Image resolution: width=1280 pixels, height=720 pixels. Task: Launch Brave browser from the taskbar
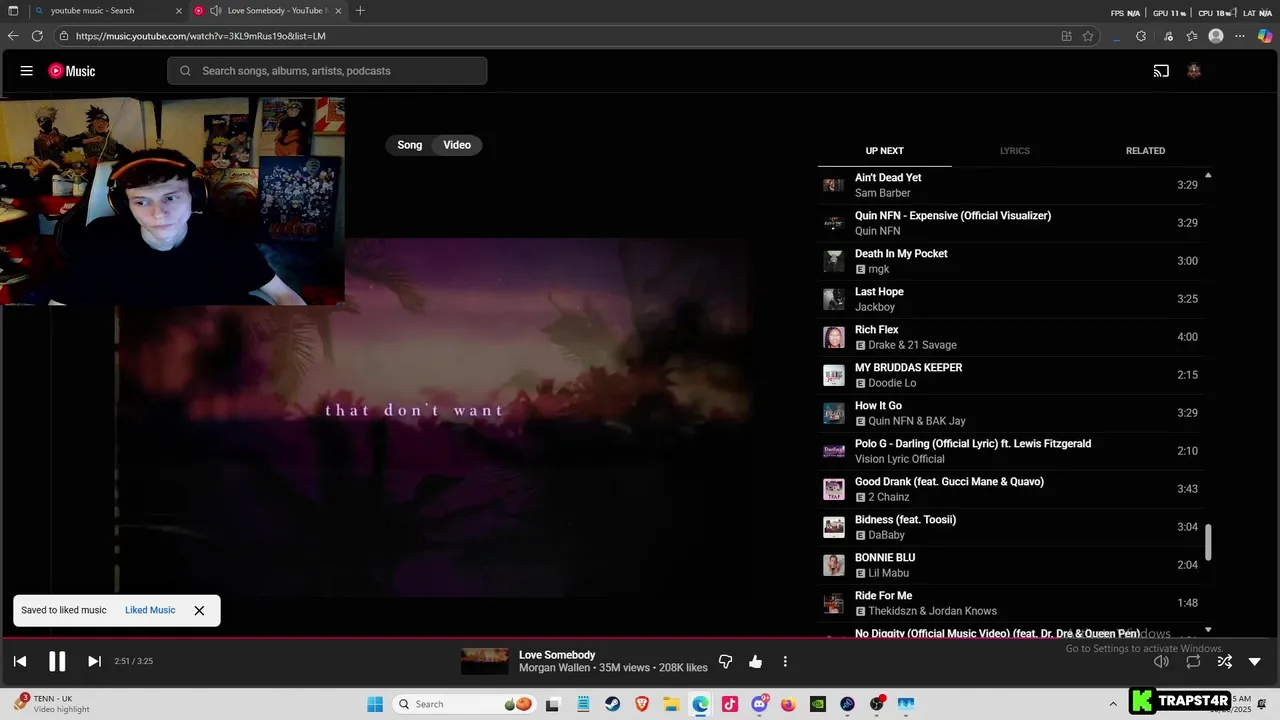642,704
